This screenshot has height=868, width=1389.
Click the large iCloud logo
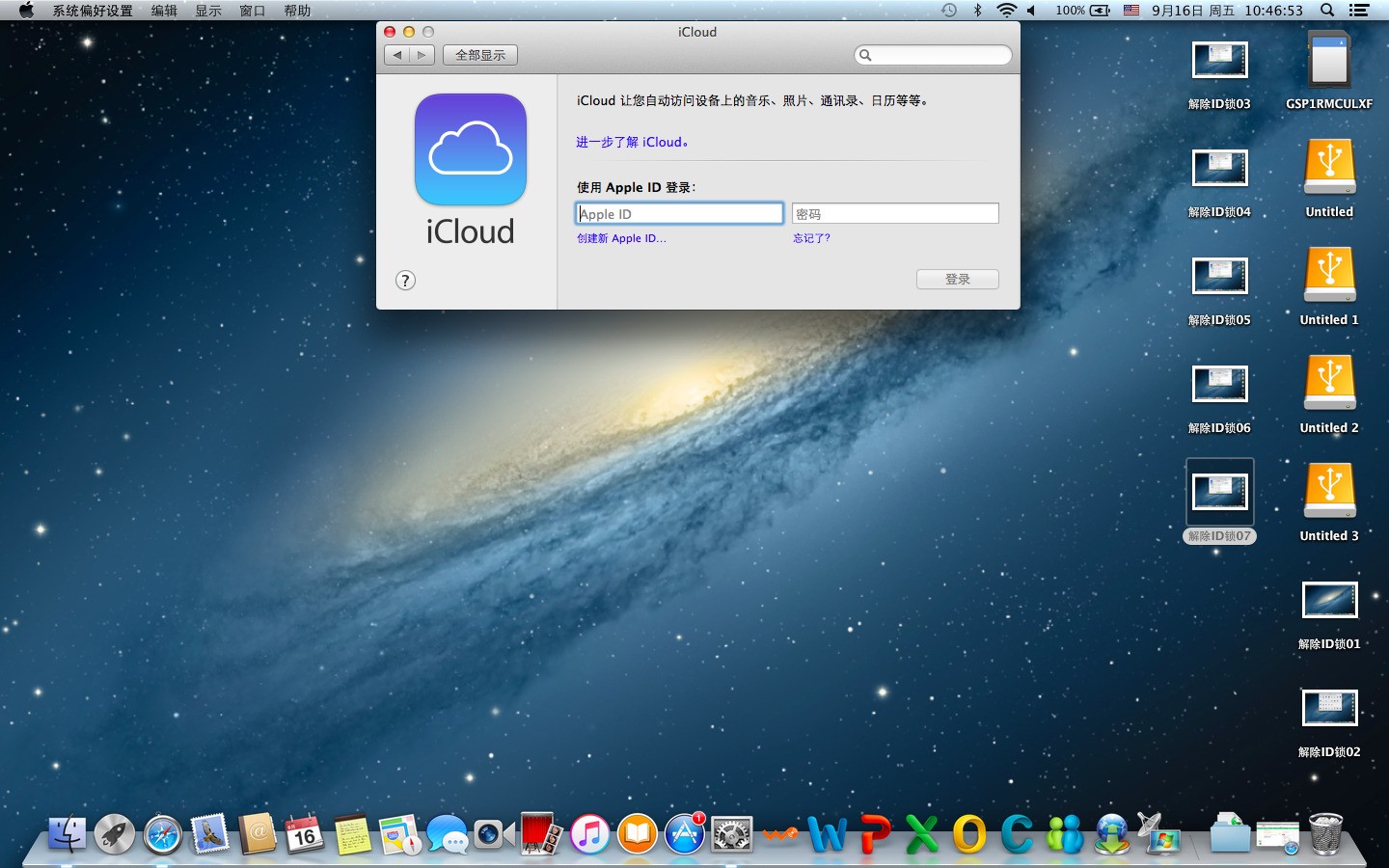471,149
